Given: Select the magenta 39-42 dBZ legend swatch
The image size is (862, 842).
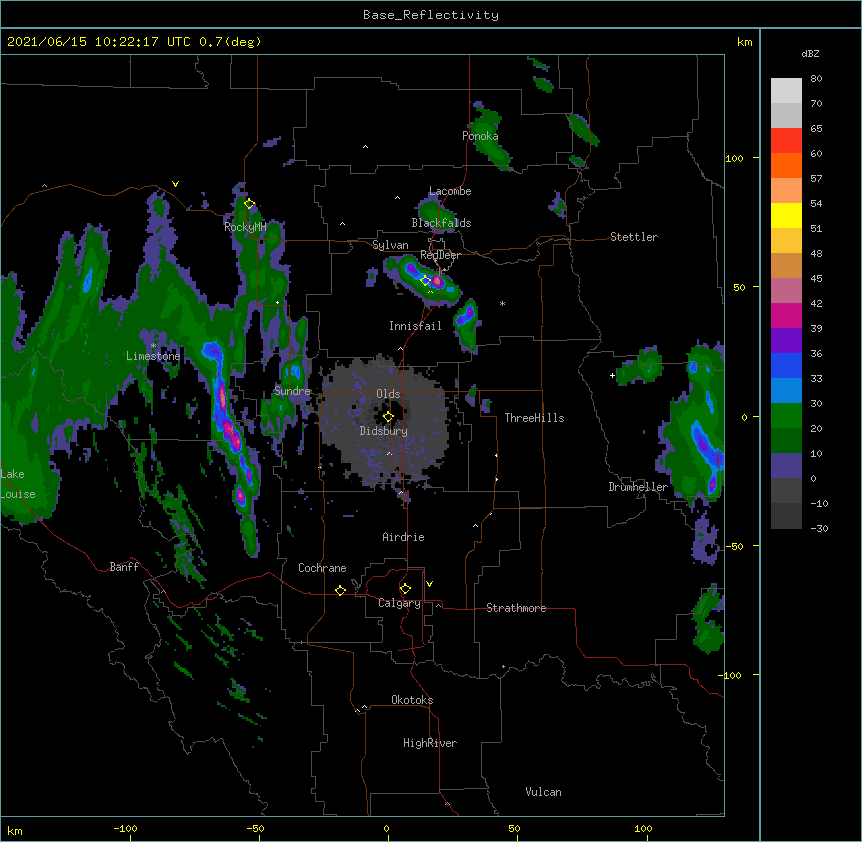Looking at the screenshot, I should click(786, 315).
